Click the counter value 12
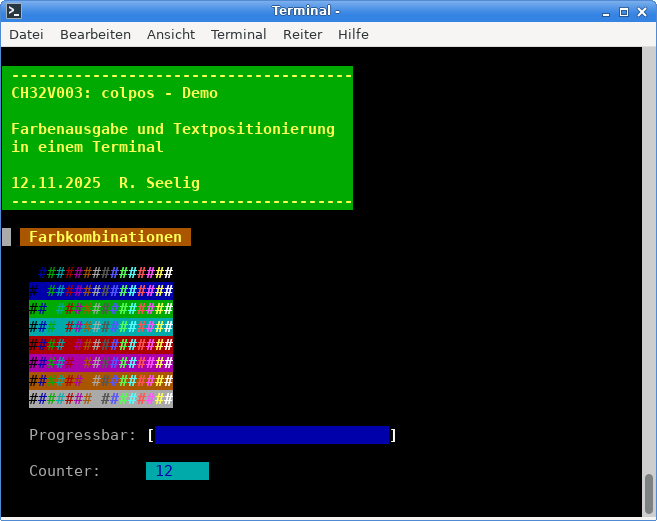 pos(165,471)
